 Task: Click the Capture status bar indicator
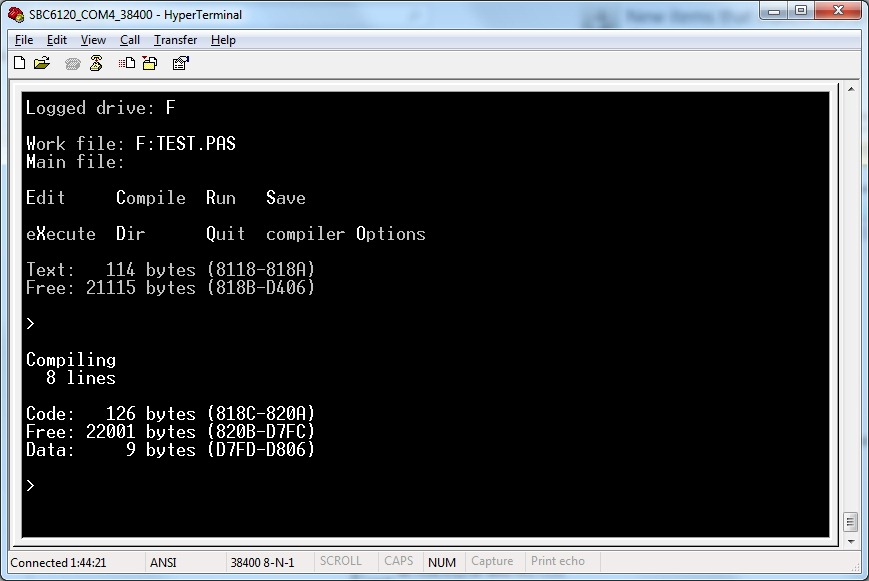492,562
